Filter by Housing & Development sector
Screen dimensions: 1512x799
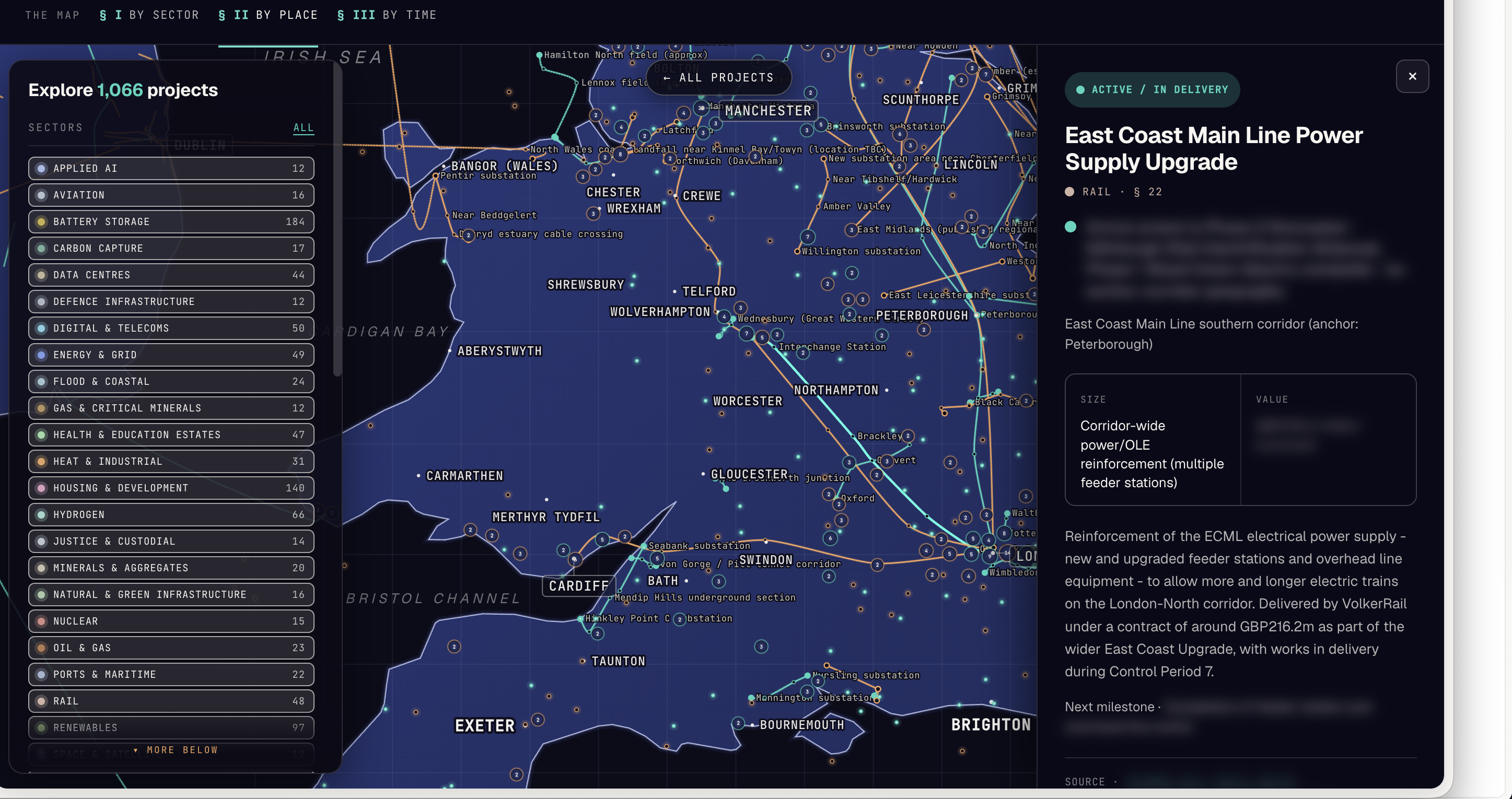171,488
